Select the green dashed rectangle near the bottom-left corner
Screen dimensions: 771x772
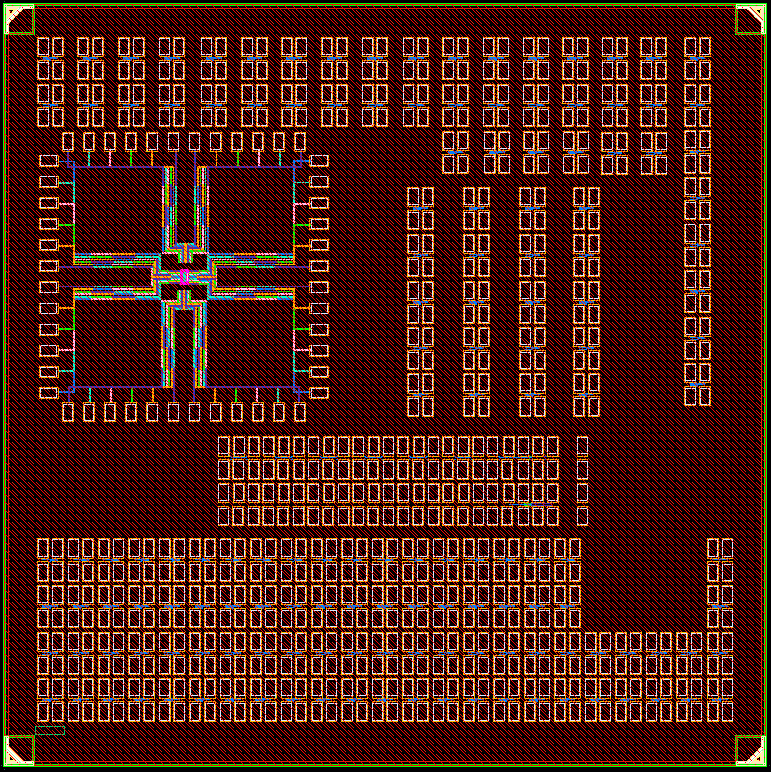(x=50, y=731)
